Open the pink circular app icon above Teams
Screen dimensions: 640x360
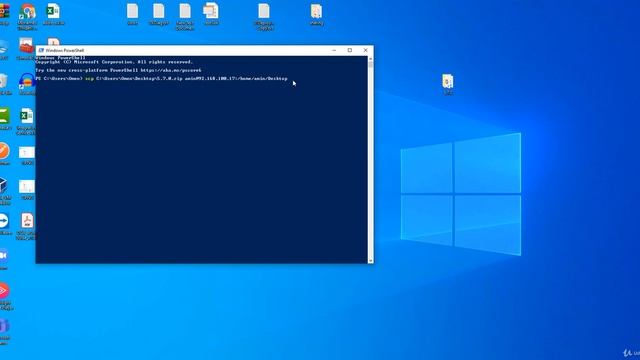4,291
